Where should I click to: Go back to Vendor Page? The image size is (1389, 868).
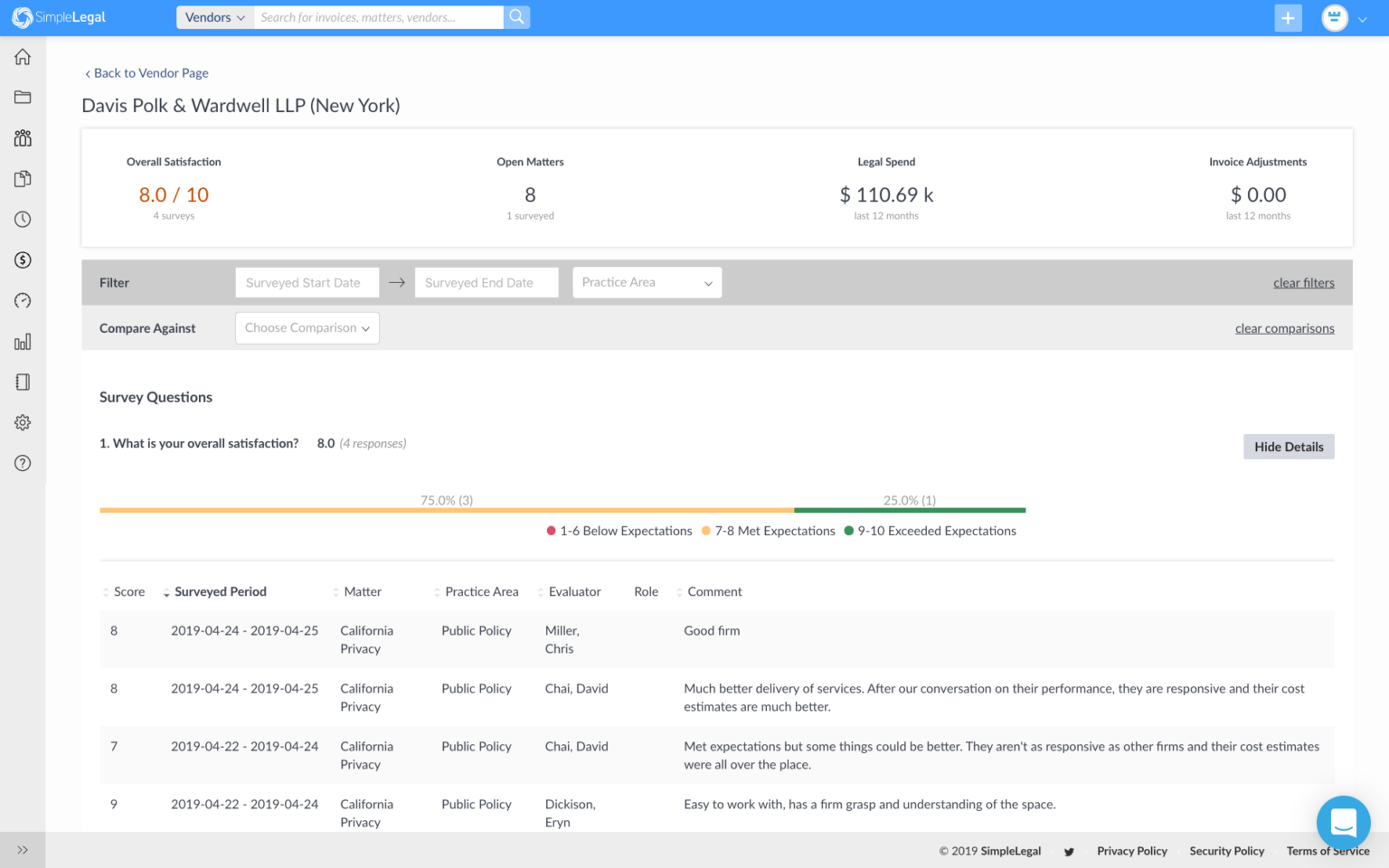[x=150, y=73]
